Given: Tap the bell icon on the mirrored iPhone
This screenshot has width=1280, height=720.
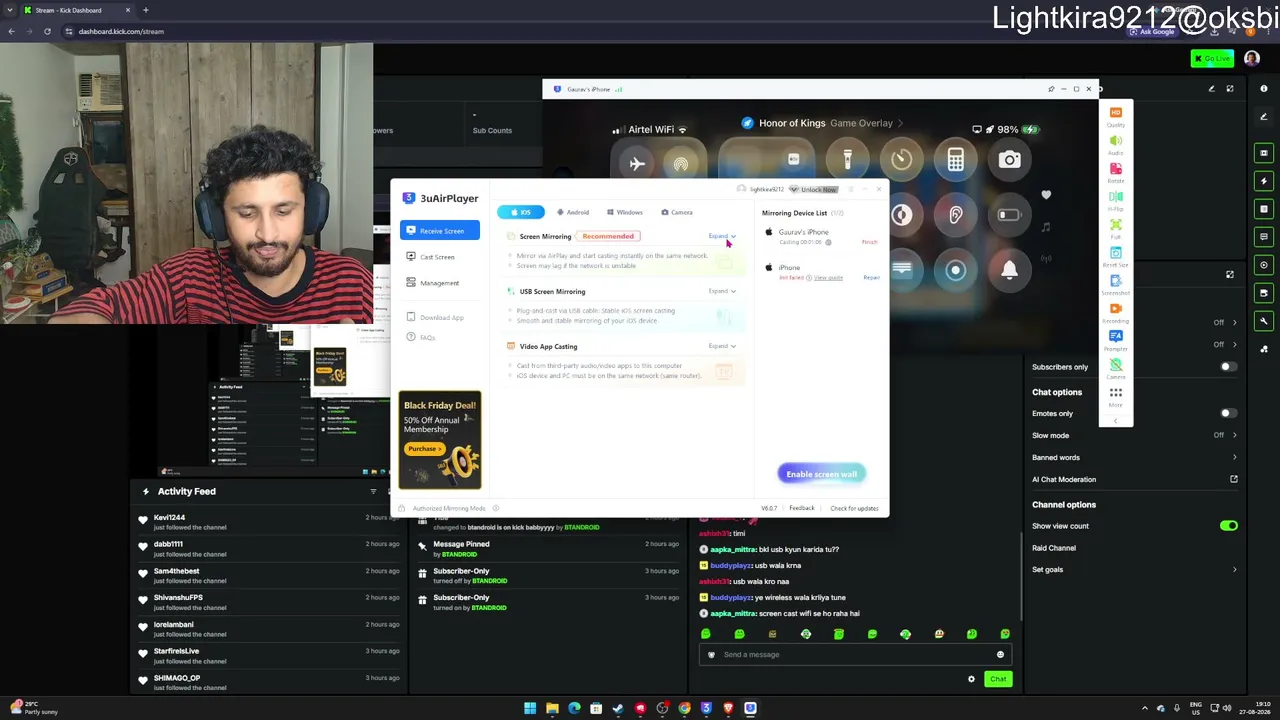Looking at the screenshot, I should (1010, 270).
